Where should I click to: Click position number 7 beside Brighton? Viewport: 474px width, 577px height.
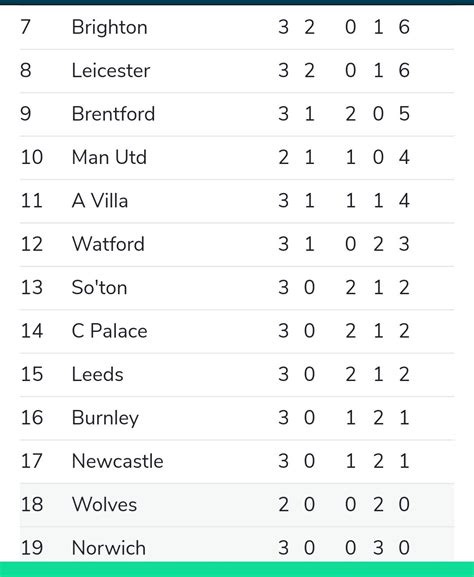coord(25,27)
